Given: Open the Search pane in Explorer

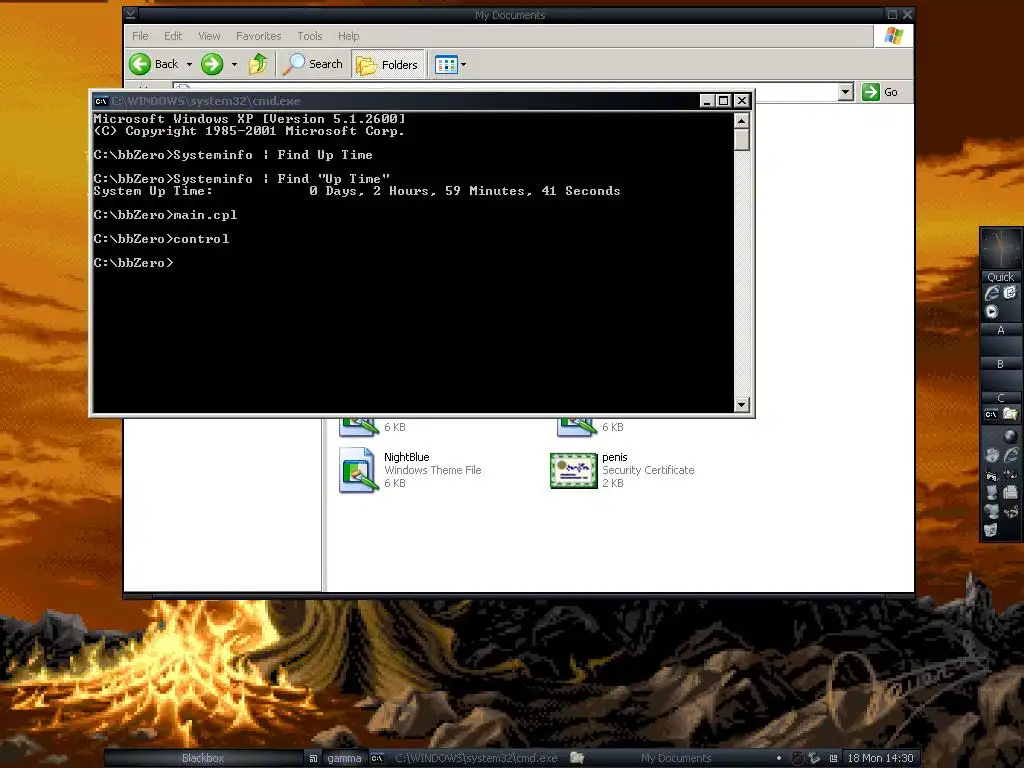Looking at the screenshot, I should click(313, 64).
